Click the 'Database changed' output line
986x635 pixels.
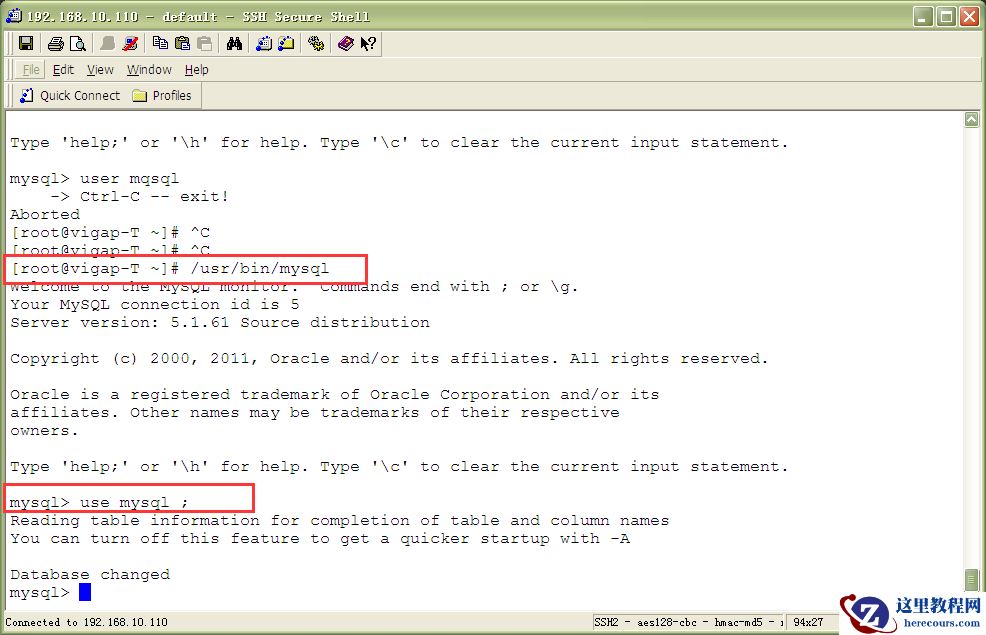[90, 574]
